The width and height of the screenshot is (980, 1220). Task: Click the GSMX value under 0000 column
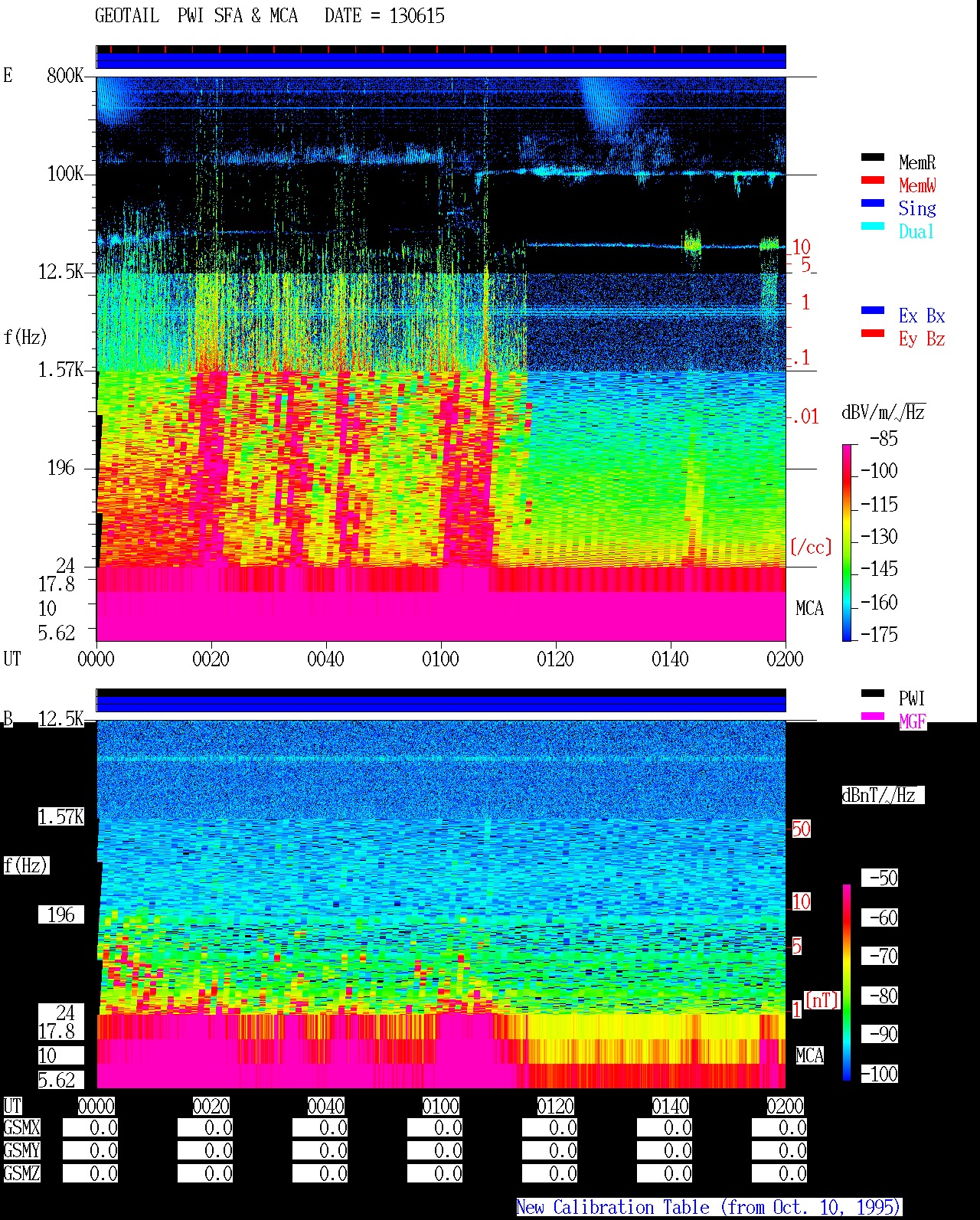click(x=90, y=1127)
